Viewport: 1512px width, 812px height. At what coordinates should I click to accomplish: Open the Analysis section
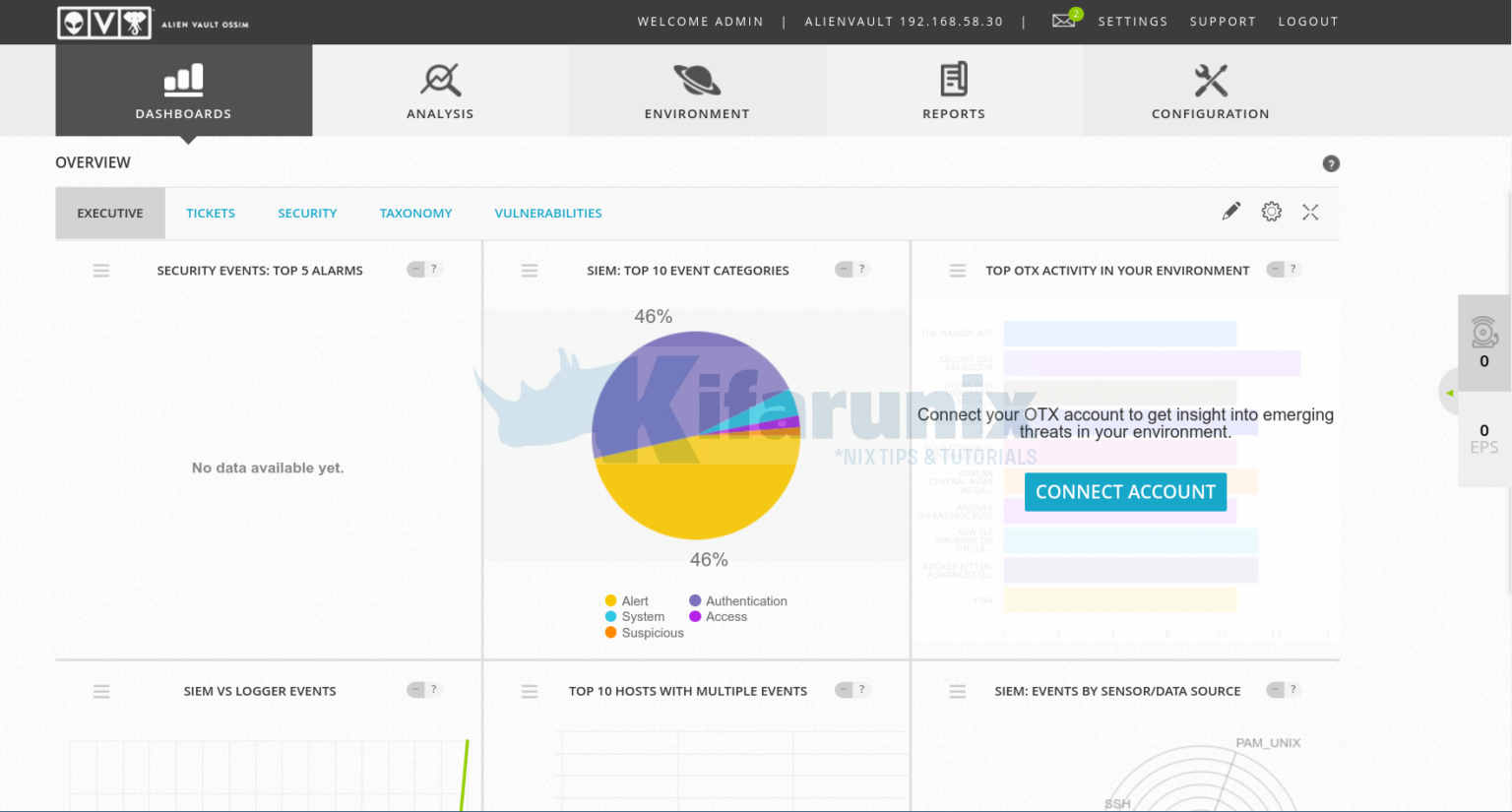pos(440,91)
